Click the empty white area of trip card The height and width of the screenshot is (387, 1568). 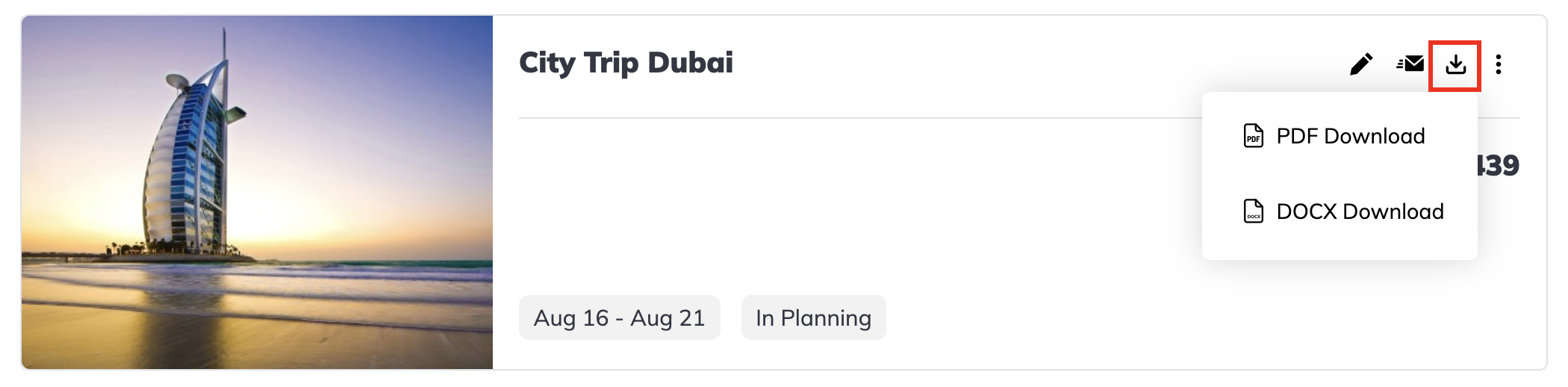pyautogui.click(x=859, y=209)
